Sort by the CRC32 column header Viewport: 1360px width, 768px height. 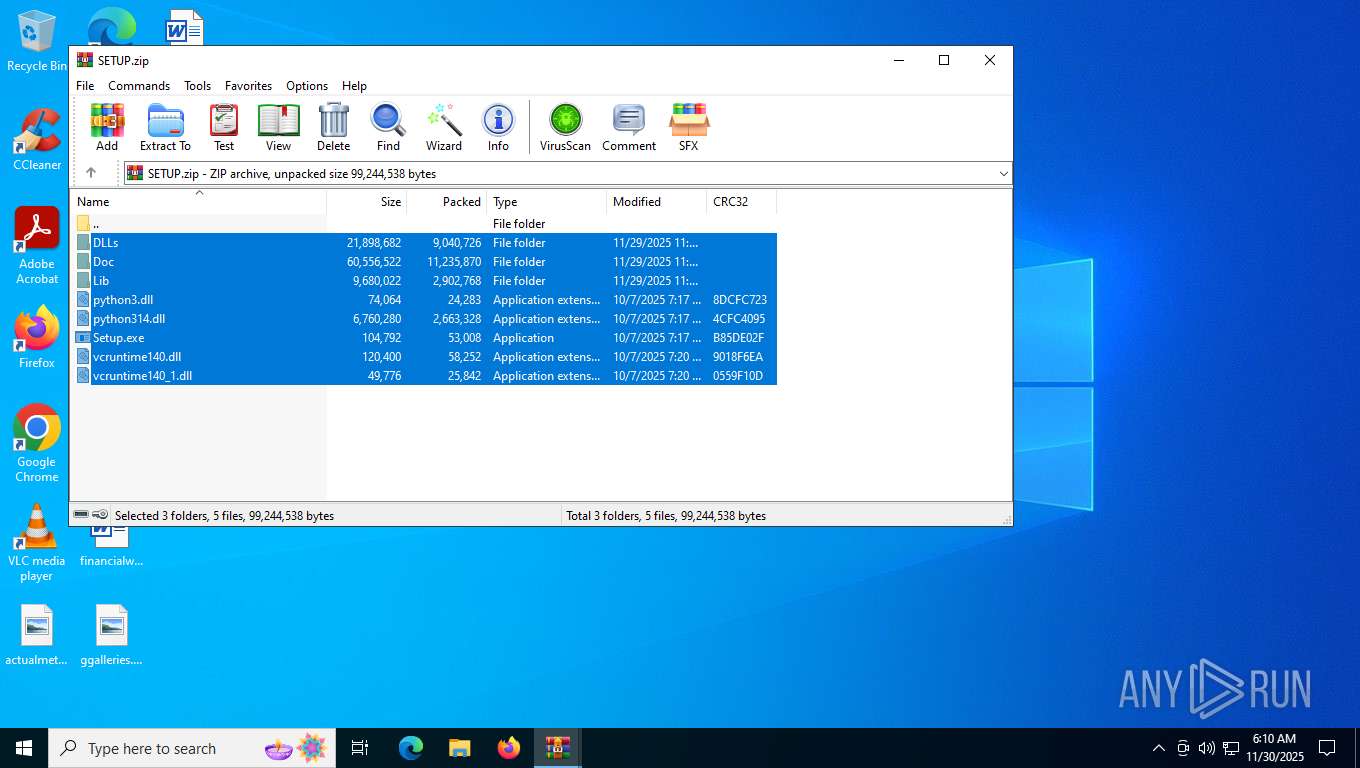pos(742,202)
